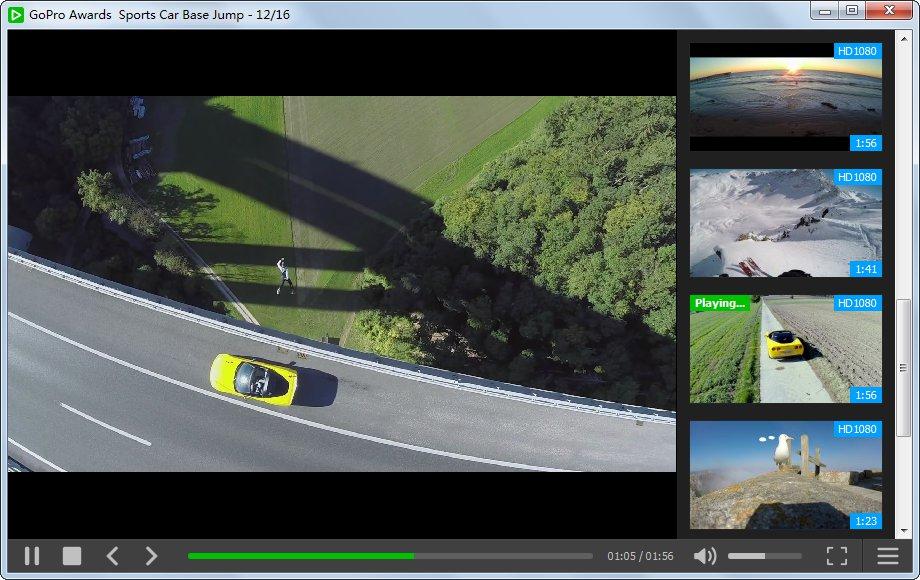920x580 pixels.
Task: Enter fullscreen mode
Action: click(x=837, y=555)
